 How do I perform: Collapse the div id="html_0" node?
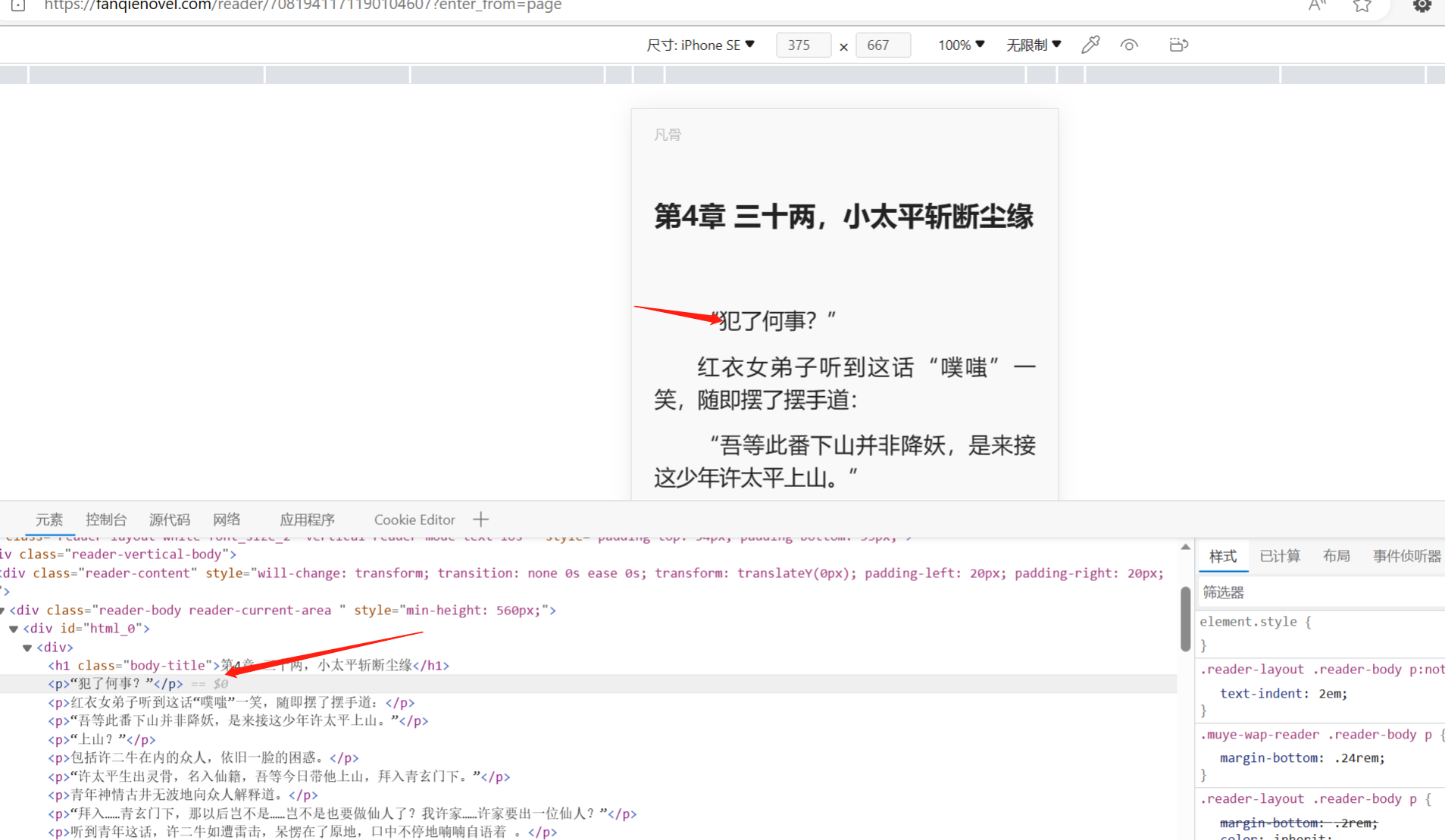(x=14, y=629)
